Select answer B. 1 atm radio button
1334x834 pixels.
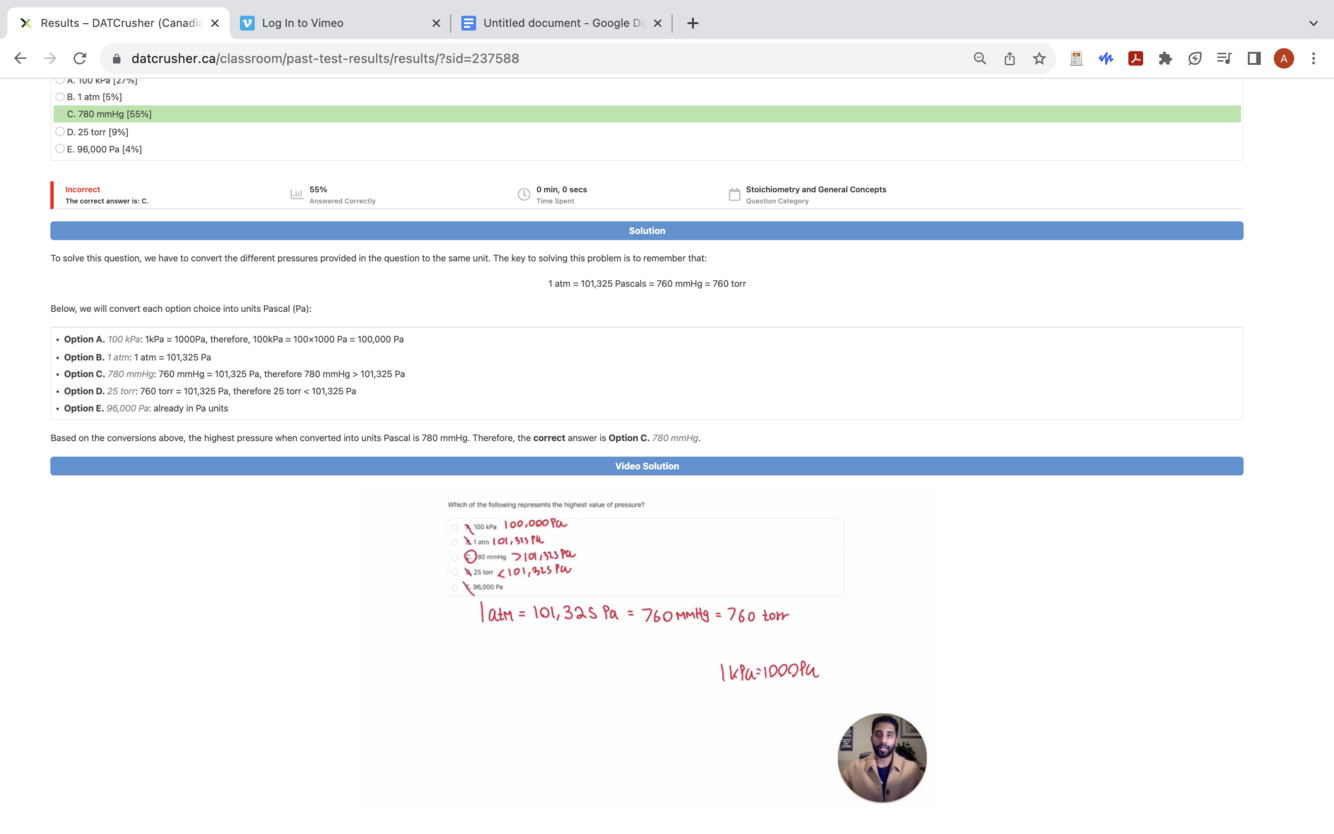tap(60, 97)
